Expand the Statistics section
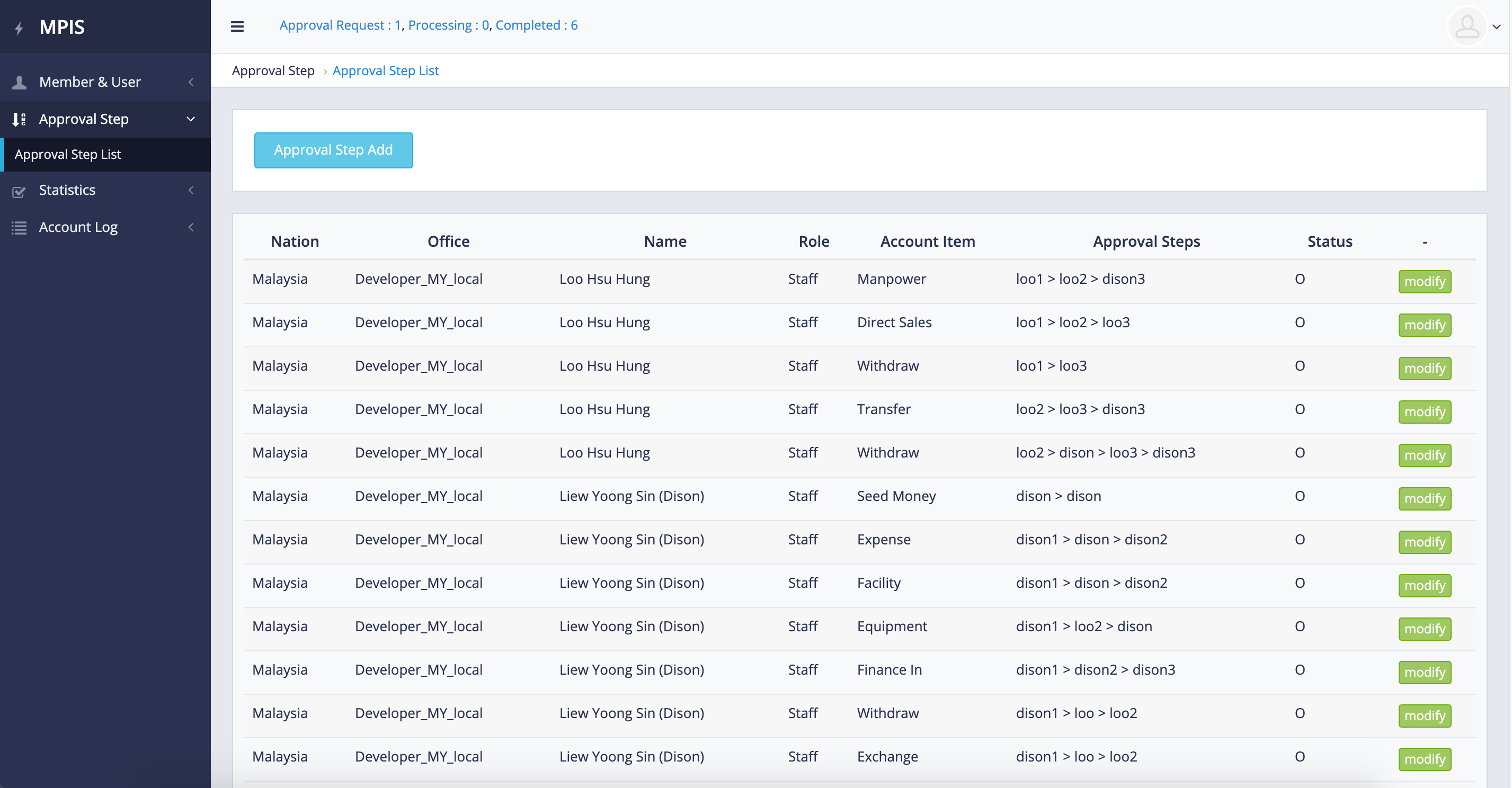1512x788 pixels. (x=190, y=191)
